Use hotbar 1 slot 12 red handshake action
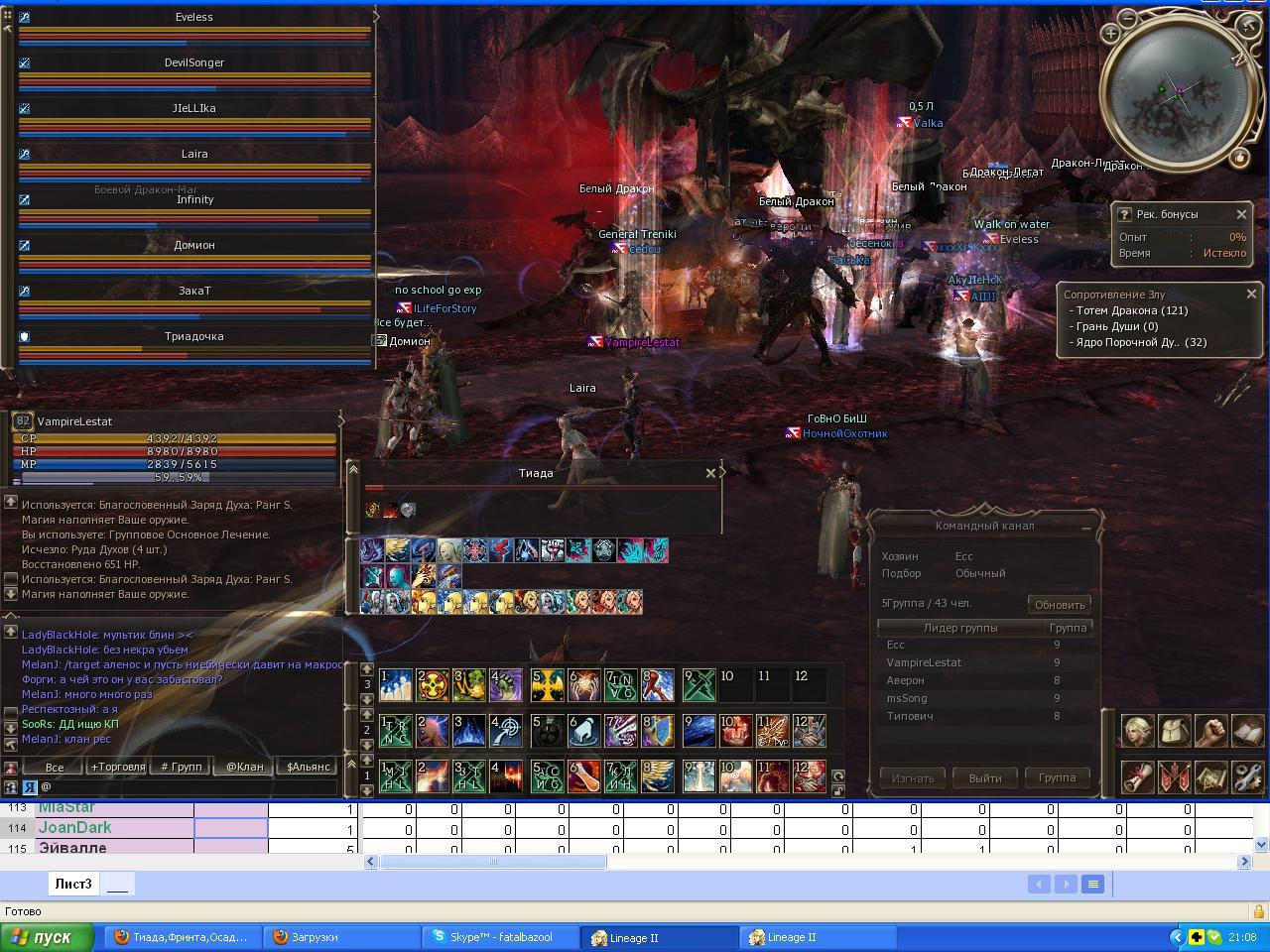Viewport: 1270px width, 952px height. click(809, 775)
